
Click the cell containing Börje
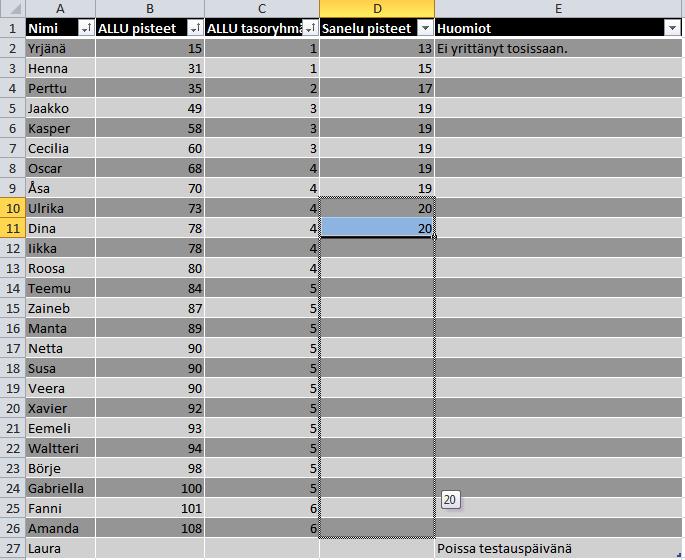tap(60, 468)
